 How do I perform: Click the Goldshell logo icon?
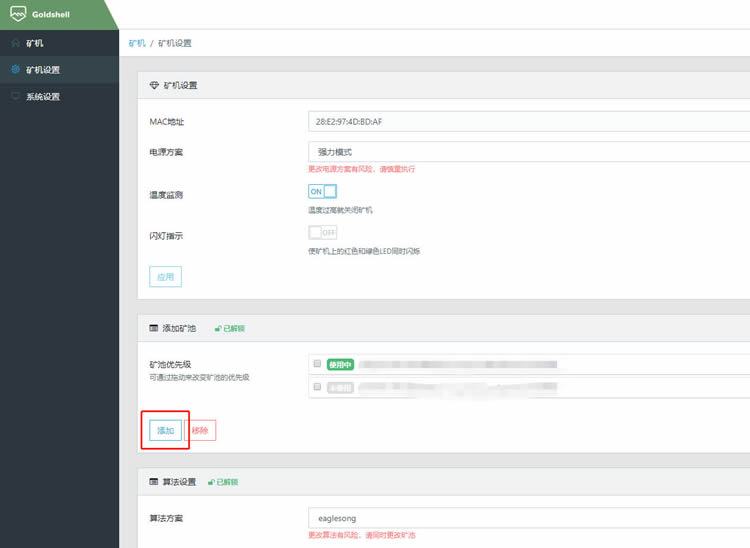17,14
